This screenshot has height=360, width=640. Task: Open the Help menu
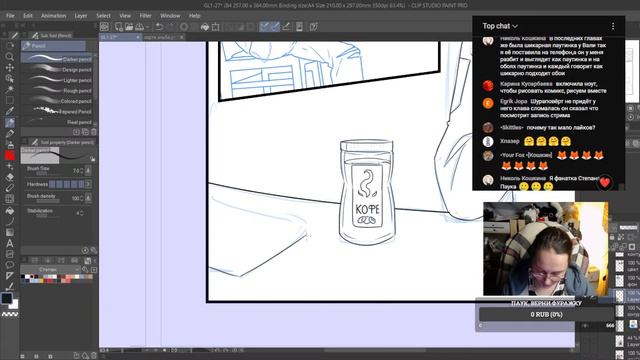194,16
